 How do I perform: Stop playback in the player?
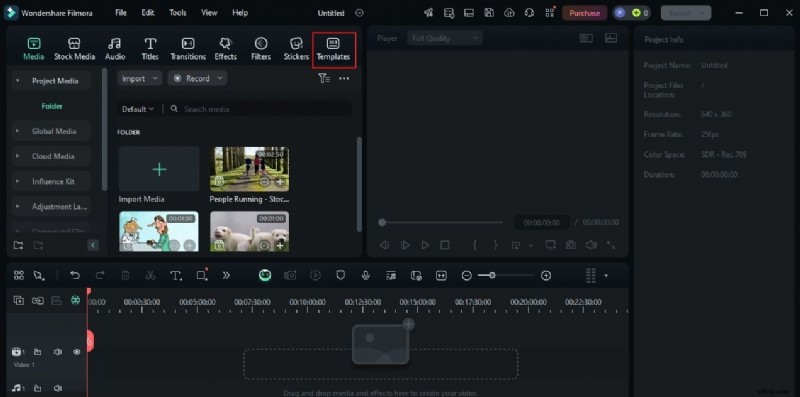[445, 245]
